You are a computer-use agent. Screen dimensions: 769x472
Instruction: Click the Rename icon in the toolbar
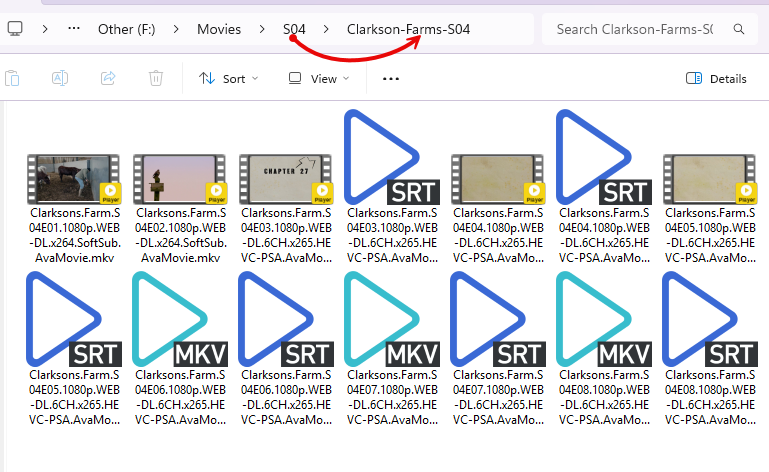pyautogui.click(x=60, y=78)
